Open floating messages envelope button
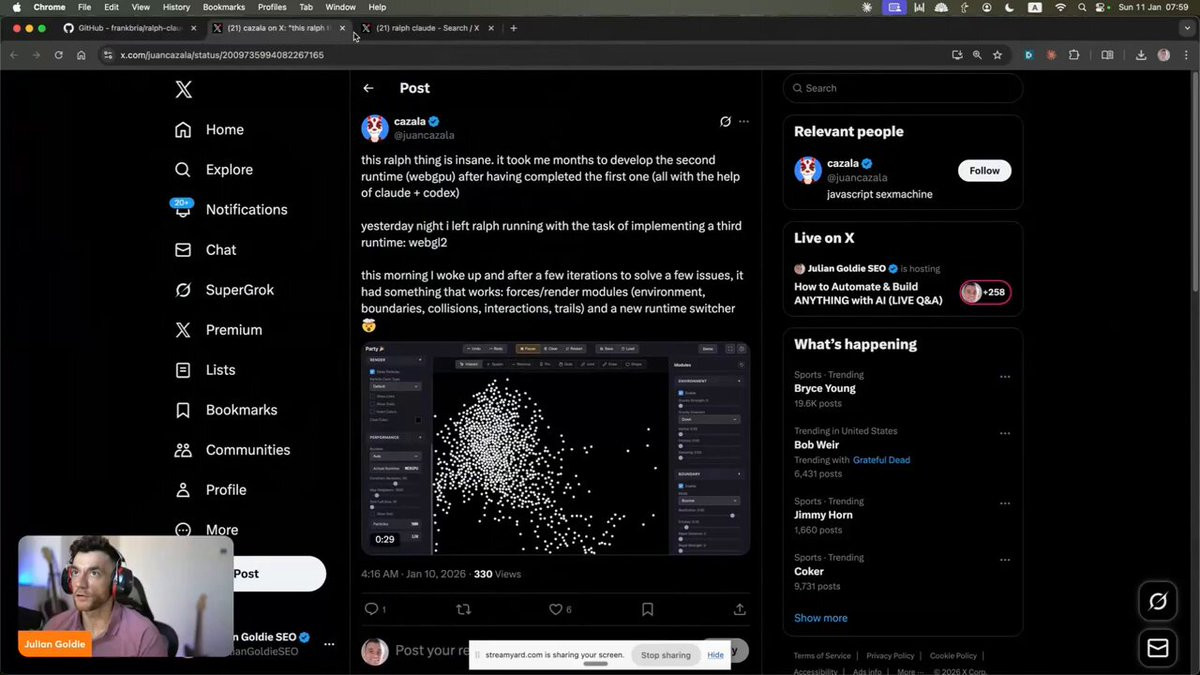The height and width of the screenshot is (675, 1200). pyautogui.click(x=1158, y=648)
